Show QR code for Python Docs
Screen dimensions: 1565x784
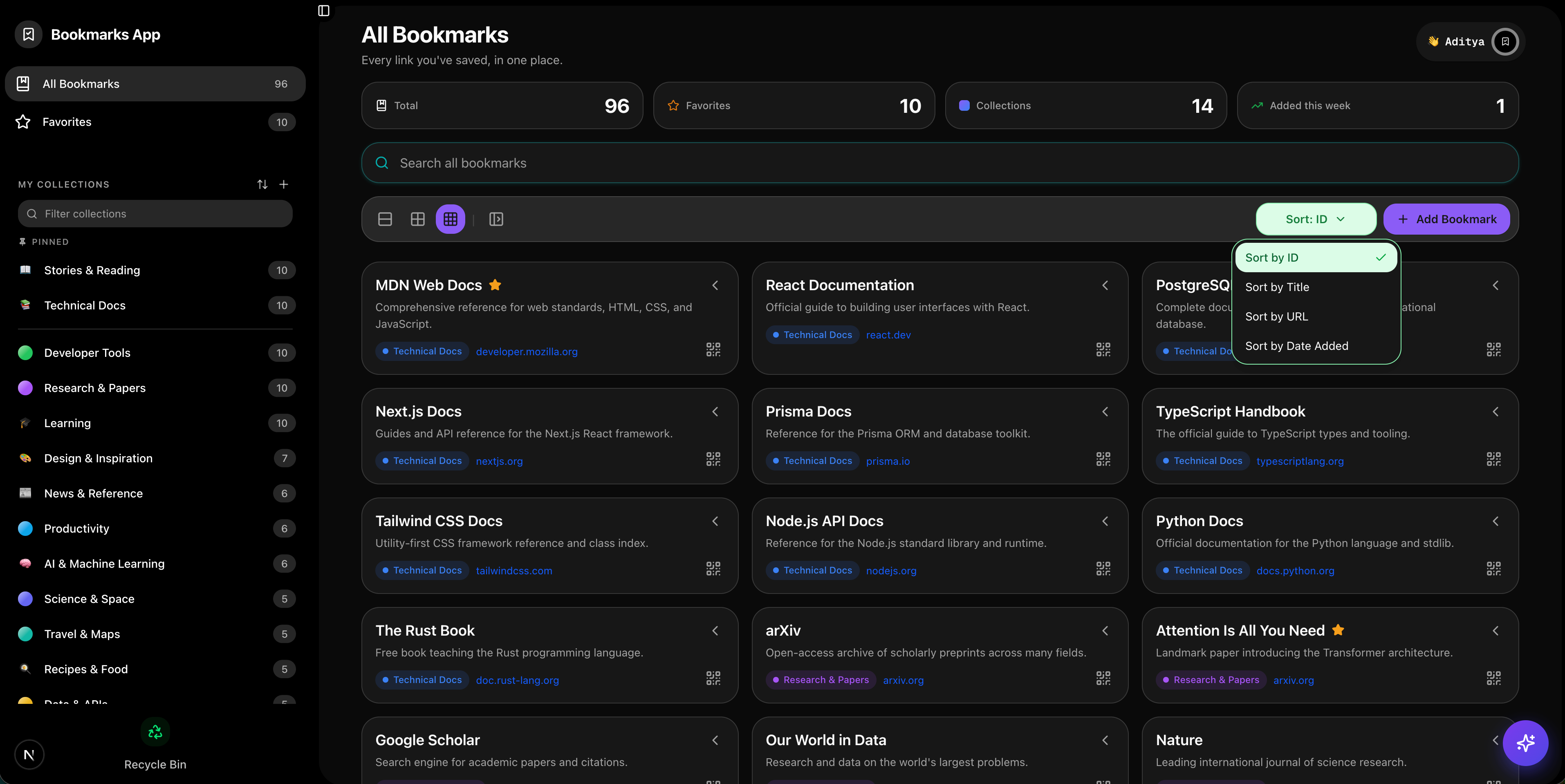[x=1494, y=569]
